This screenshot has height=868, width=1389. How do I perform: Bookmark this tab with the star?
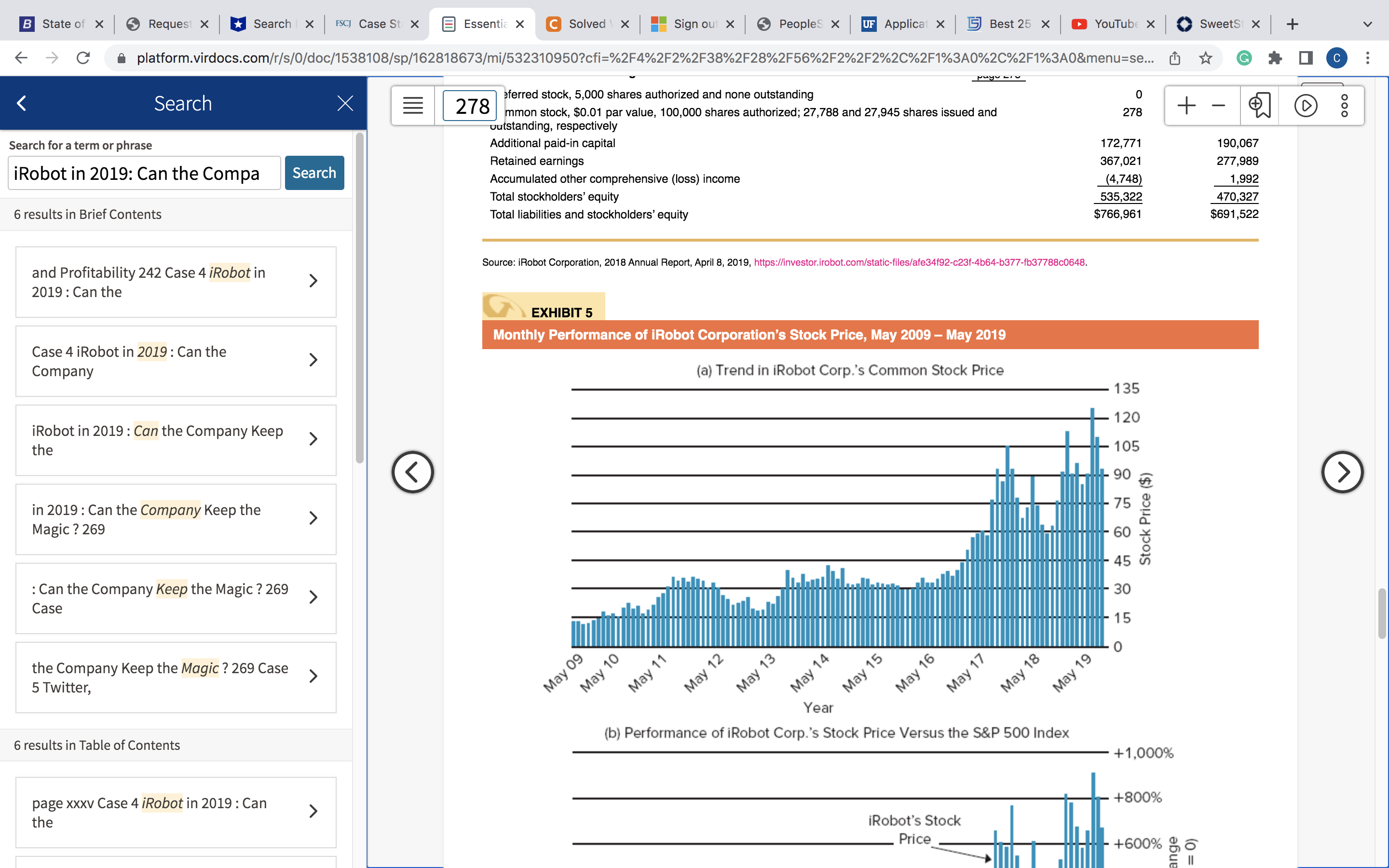point(1205,58)
